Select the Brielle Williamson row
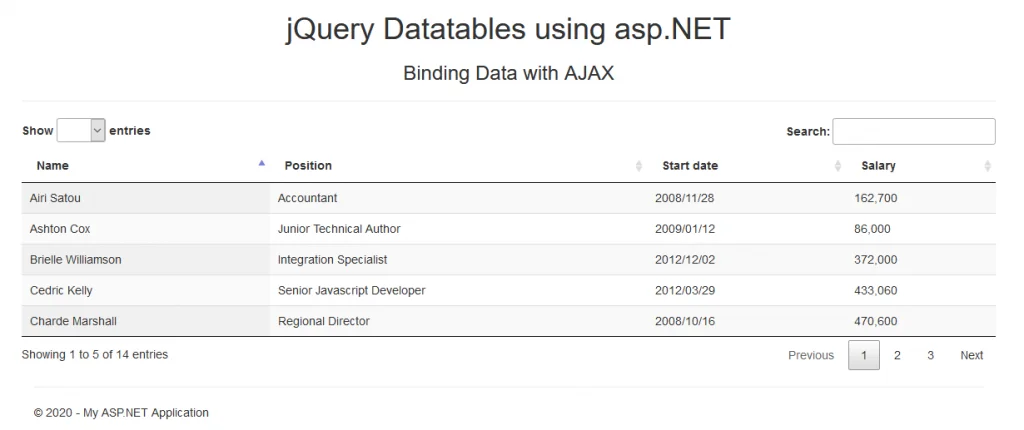The image size is (1024, 430). 76,260
